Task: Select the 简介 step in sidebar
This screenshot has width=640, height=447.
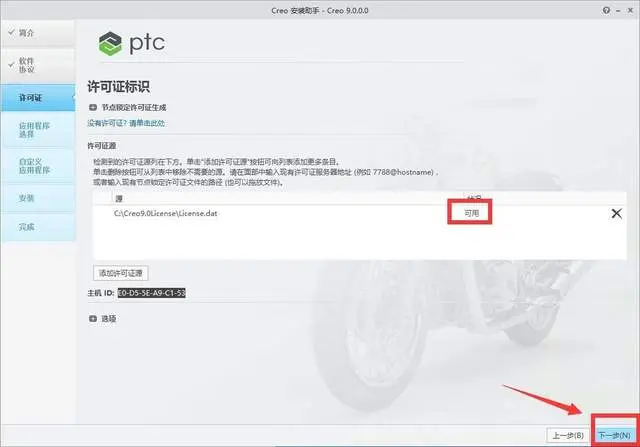Action: [x=38, y=33]
